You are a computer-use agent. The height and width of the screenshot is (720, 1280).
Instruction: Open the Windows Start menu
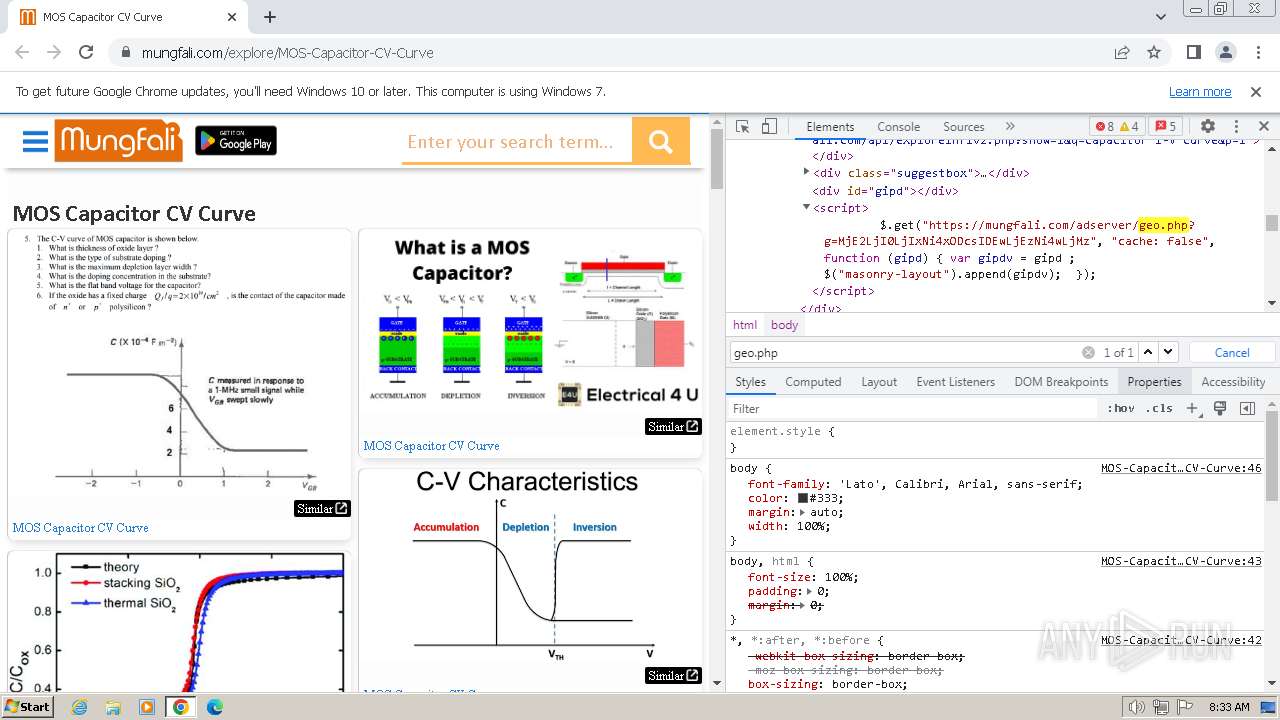27,706
